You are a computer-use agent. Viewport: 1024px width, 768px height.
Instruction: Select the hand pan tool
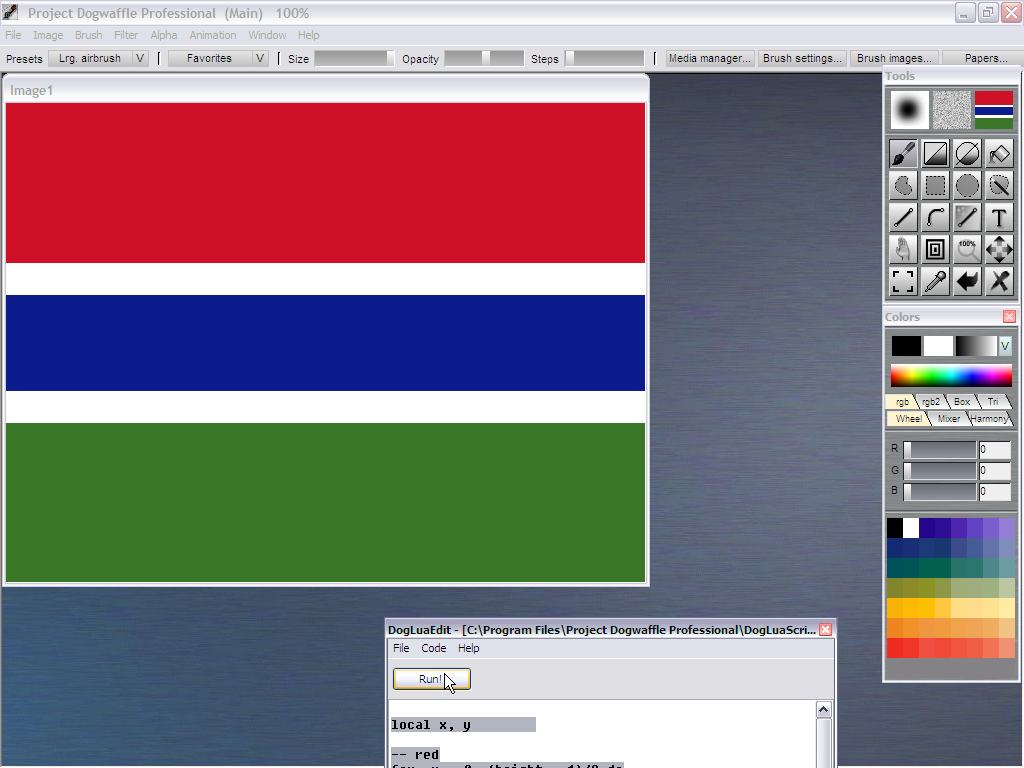pos(903,249)
